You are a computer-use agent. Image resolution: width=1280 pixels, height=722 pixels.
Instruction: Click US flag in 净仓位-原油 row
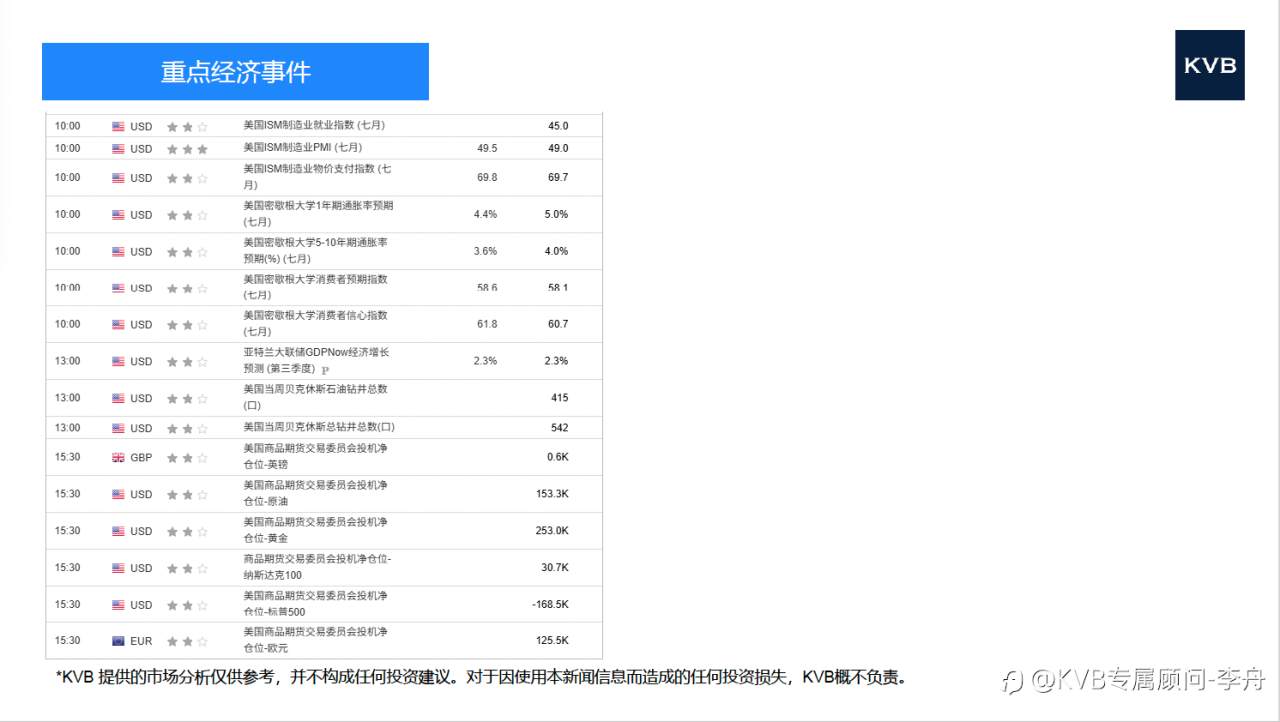tap(118, 495)
